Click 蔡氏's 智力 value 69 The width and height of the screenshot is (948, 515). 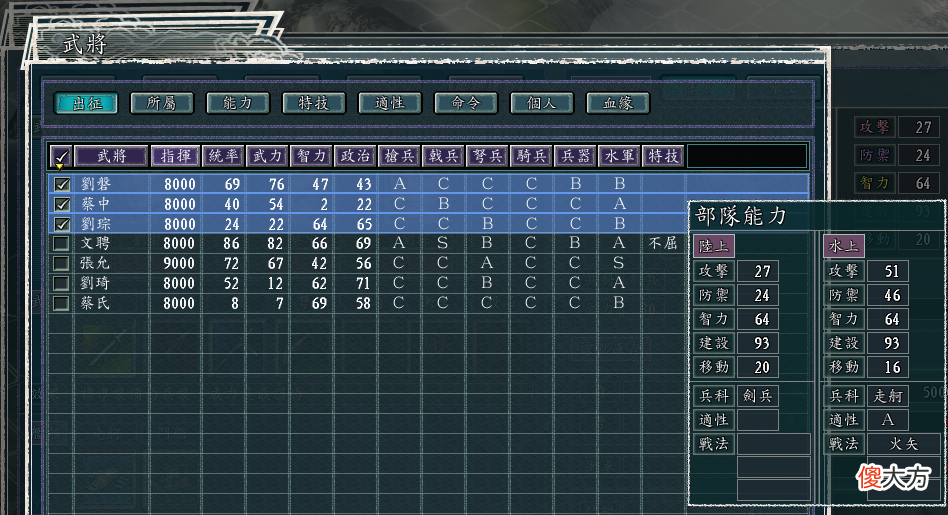(x=319, y=303)
